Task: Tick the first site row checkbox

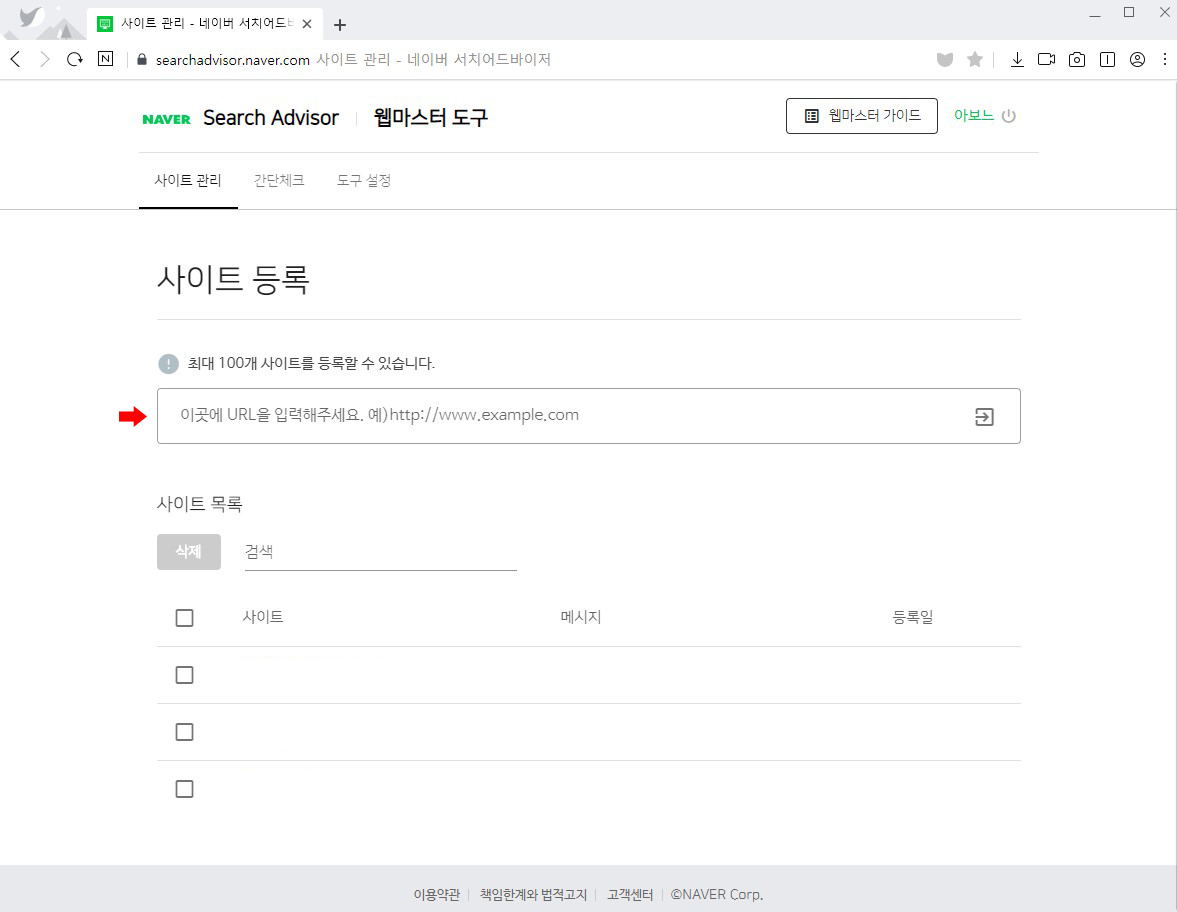Action: 184,675
